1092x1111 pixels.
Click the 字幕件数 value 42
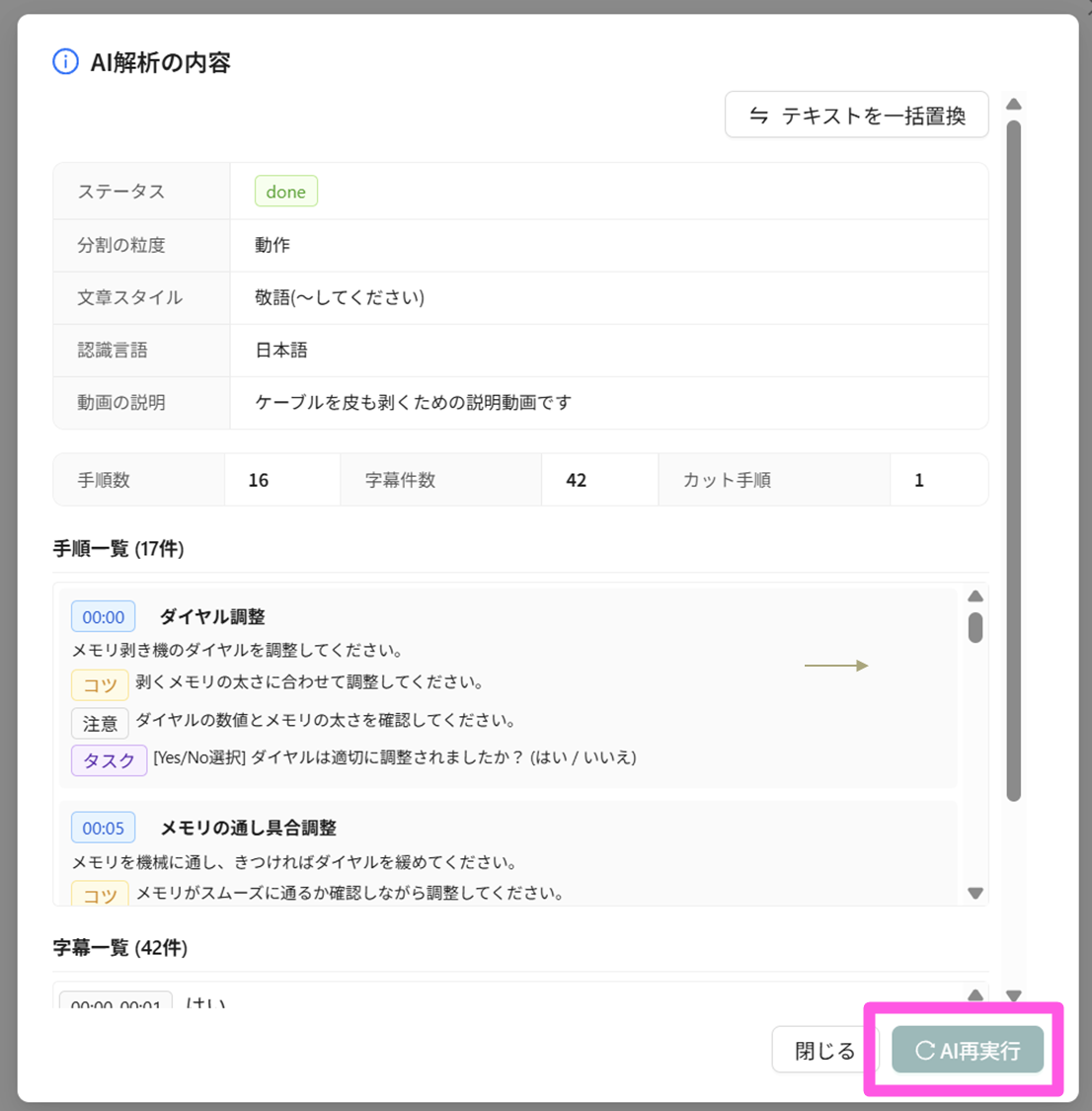pos(577,480)
